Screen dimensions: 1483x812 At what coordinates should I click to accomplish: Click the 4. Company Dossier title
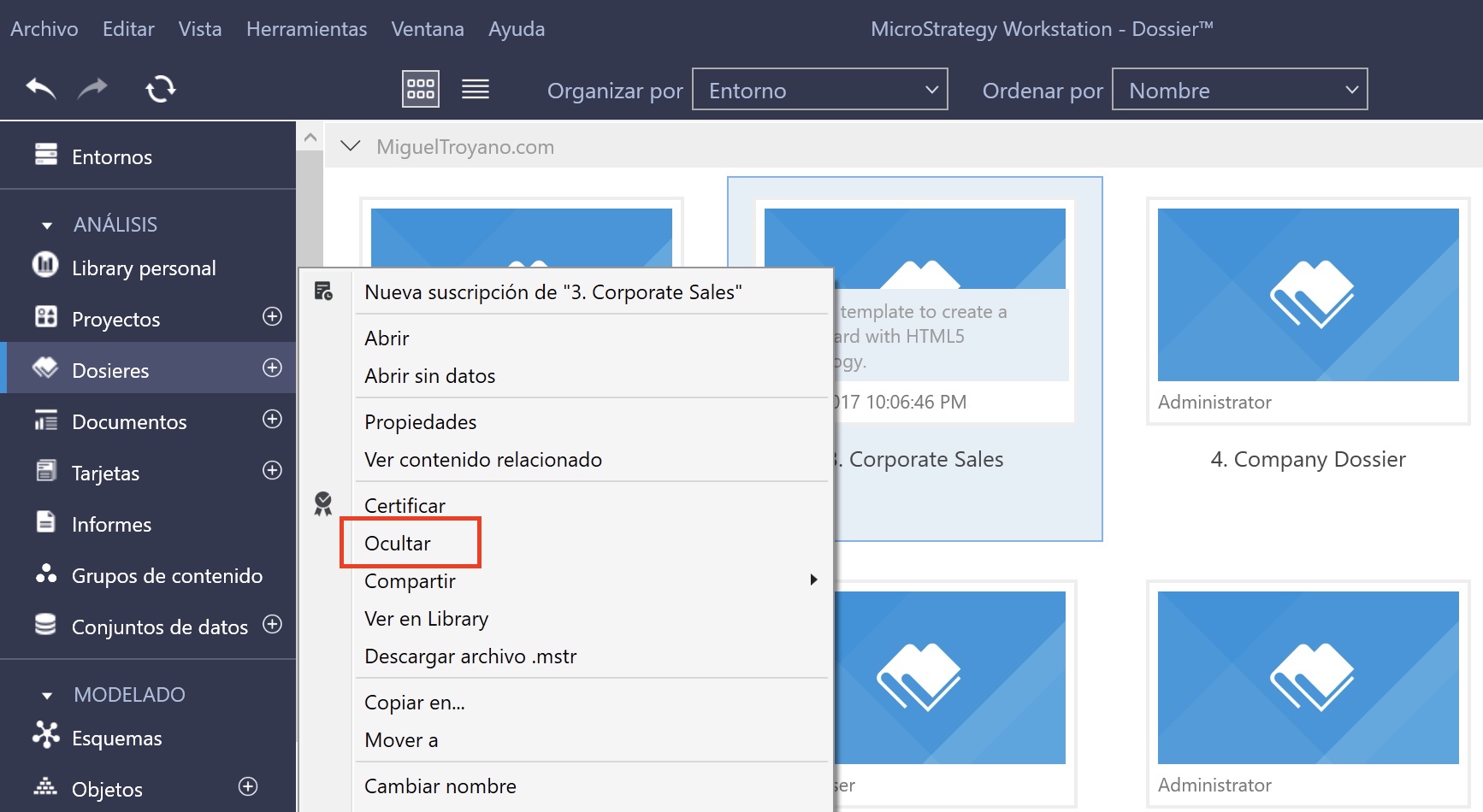click(x=1308, y=459)
